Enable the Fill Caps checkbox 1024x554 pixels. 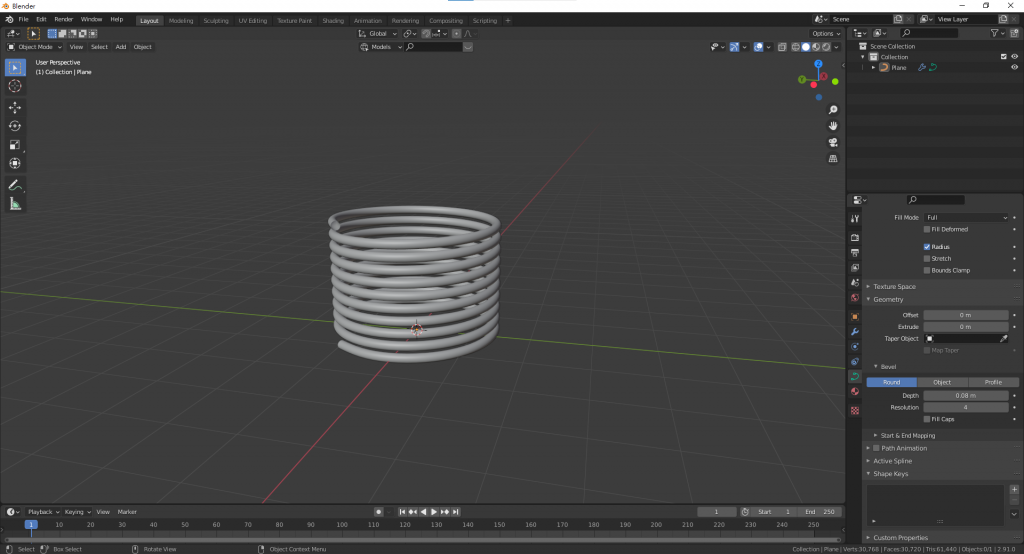coord(927,419)
